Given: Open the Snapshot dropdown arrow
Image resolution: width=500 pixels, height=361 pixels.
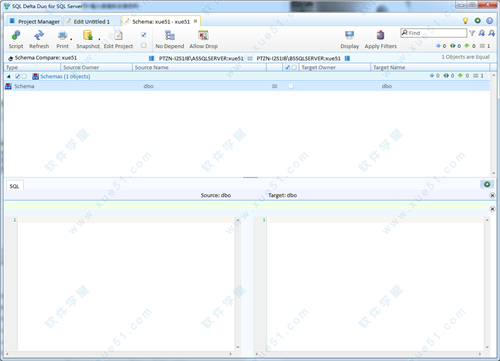Looking at the screenshot, I should point(99,39).
